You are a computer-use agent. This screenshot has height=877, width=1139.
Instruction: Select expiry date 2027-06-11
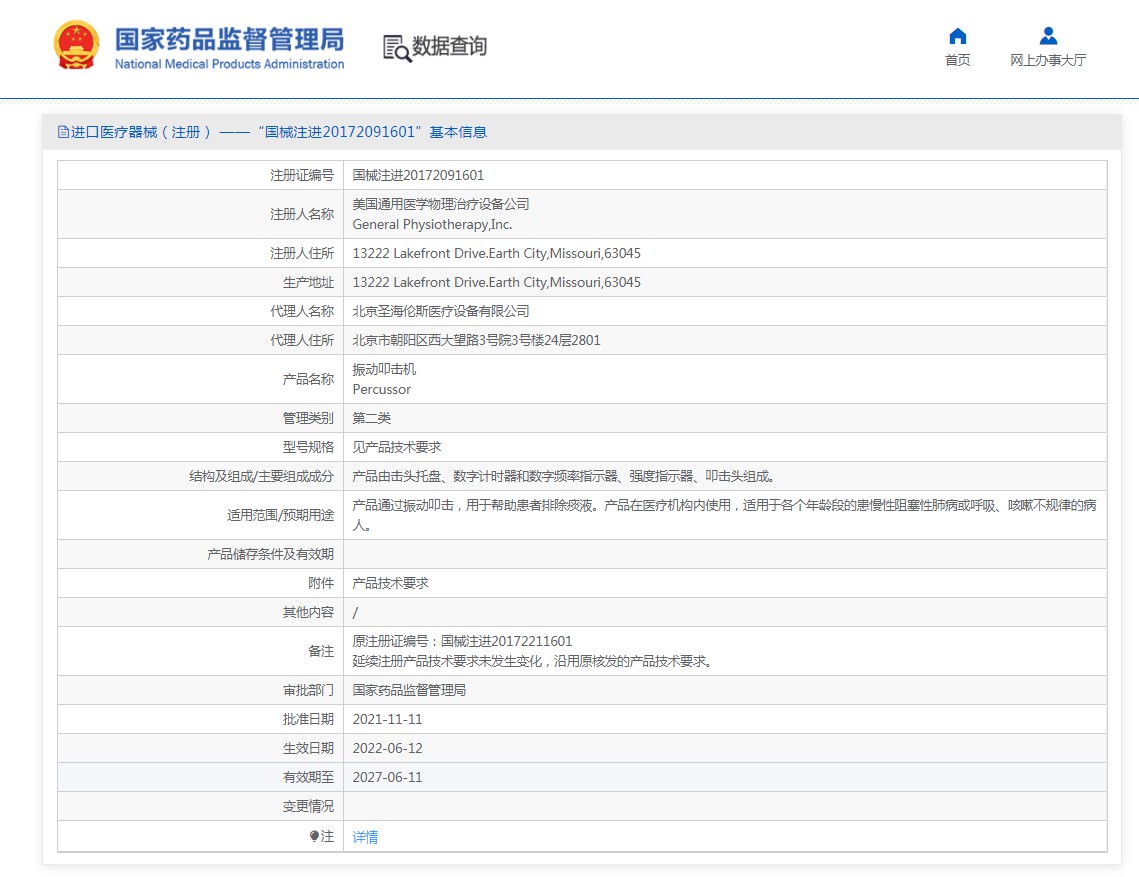point(387,777)
